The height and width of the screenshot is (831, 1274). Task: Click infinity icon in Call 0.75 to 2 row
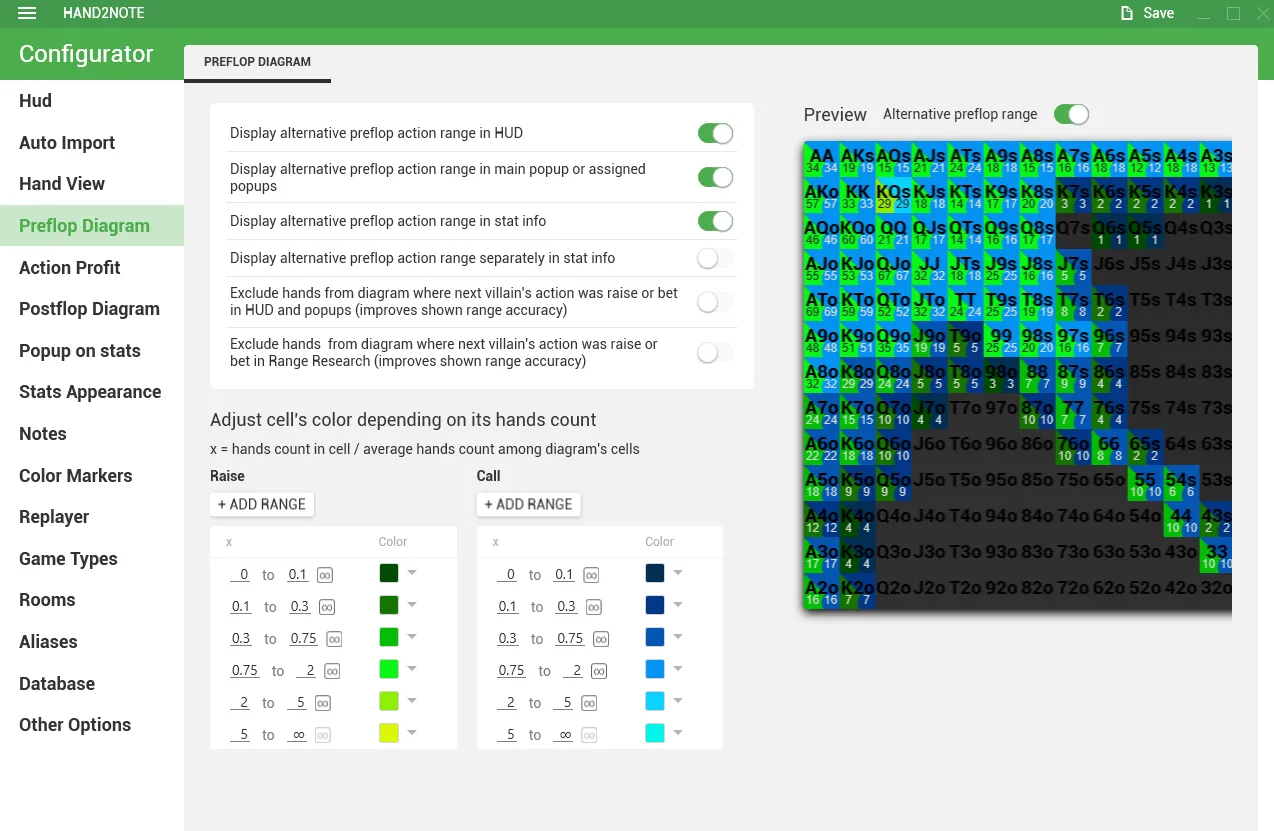coord(599,671)
